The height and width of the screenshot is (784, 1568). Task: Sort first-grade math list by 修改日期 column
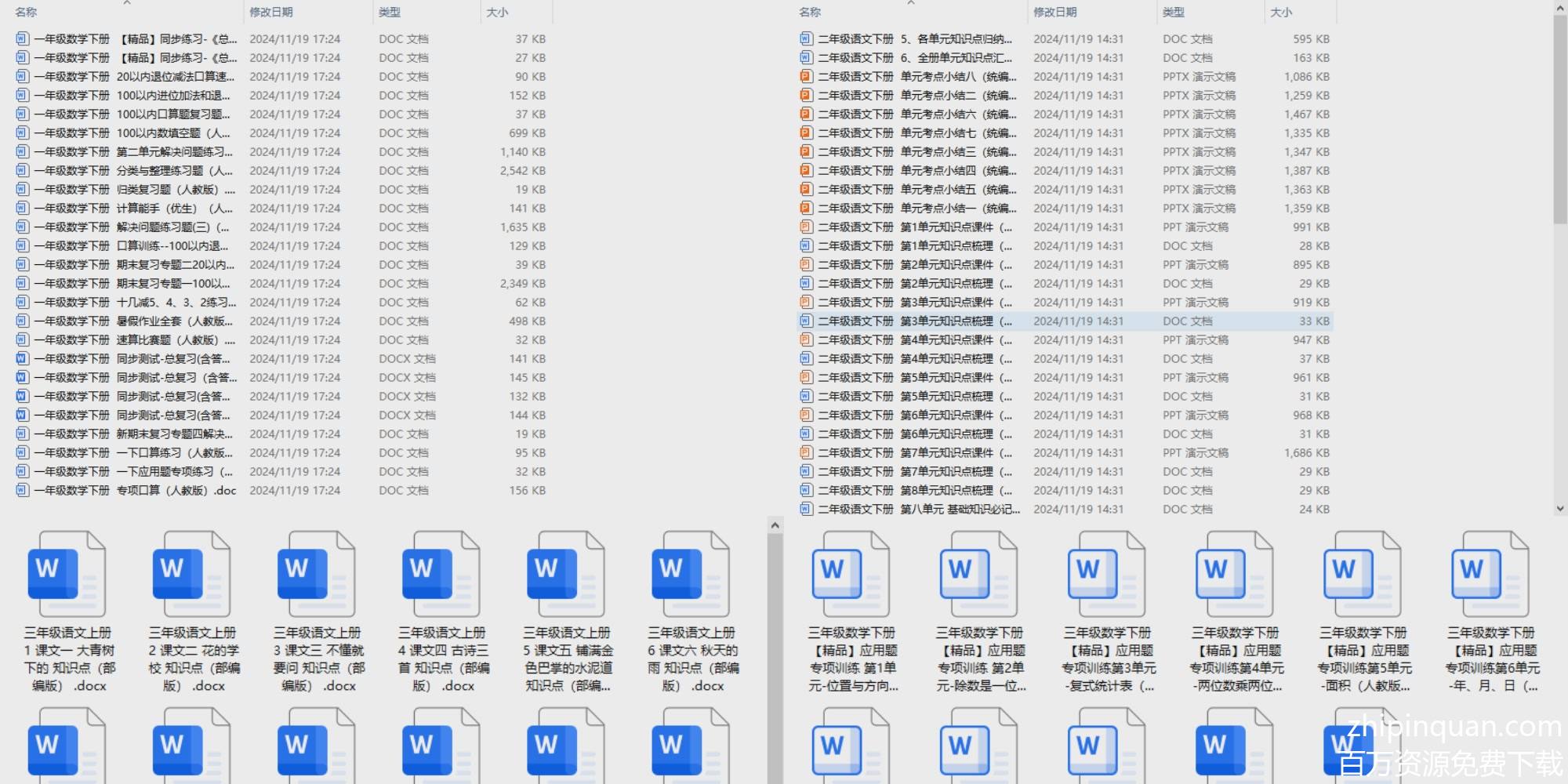click(x=271, y=13)
